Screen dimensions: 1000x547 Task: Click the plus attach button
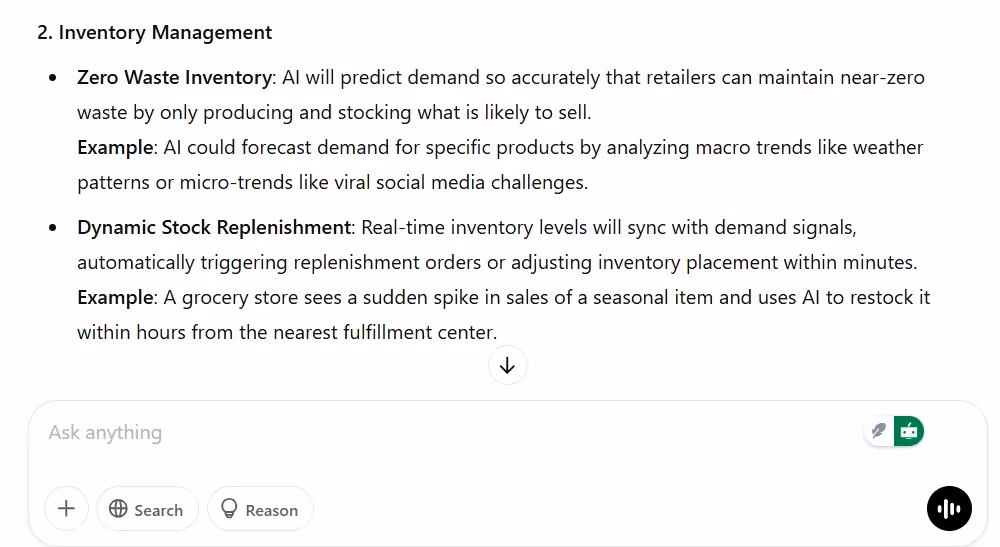click(x=66, y=509)
